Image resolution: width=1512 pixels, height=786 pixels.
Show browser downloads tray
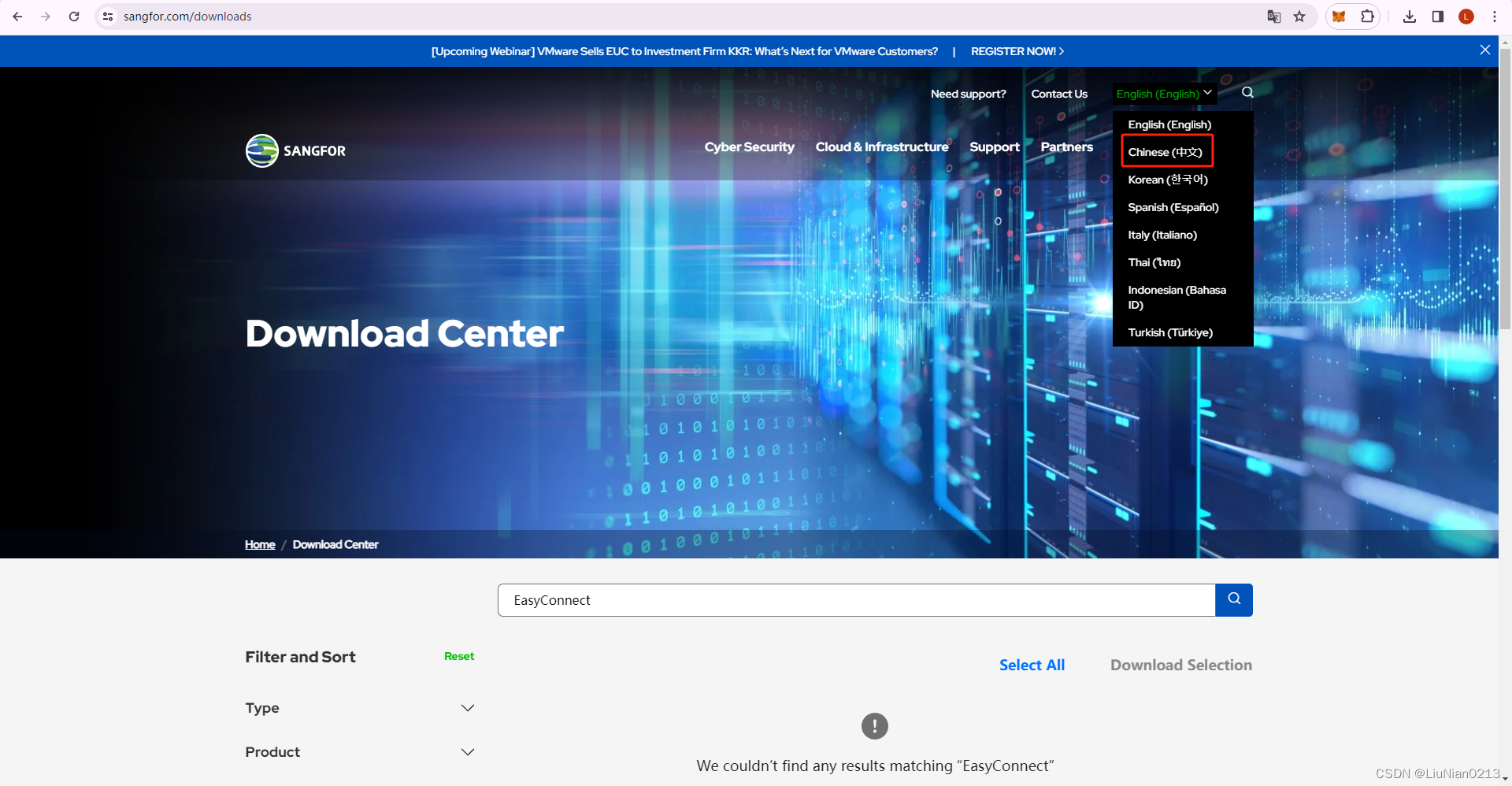(x=1410, y=17)
